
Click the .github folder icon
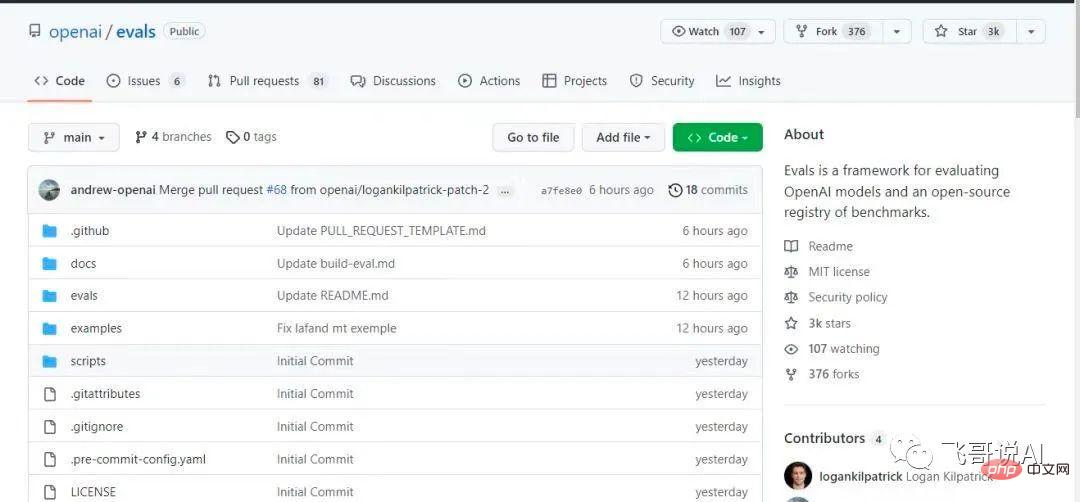(50, 231)
